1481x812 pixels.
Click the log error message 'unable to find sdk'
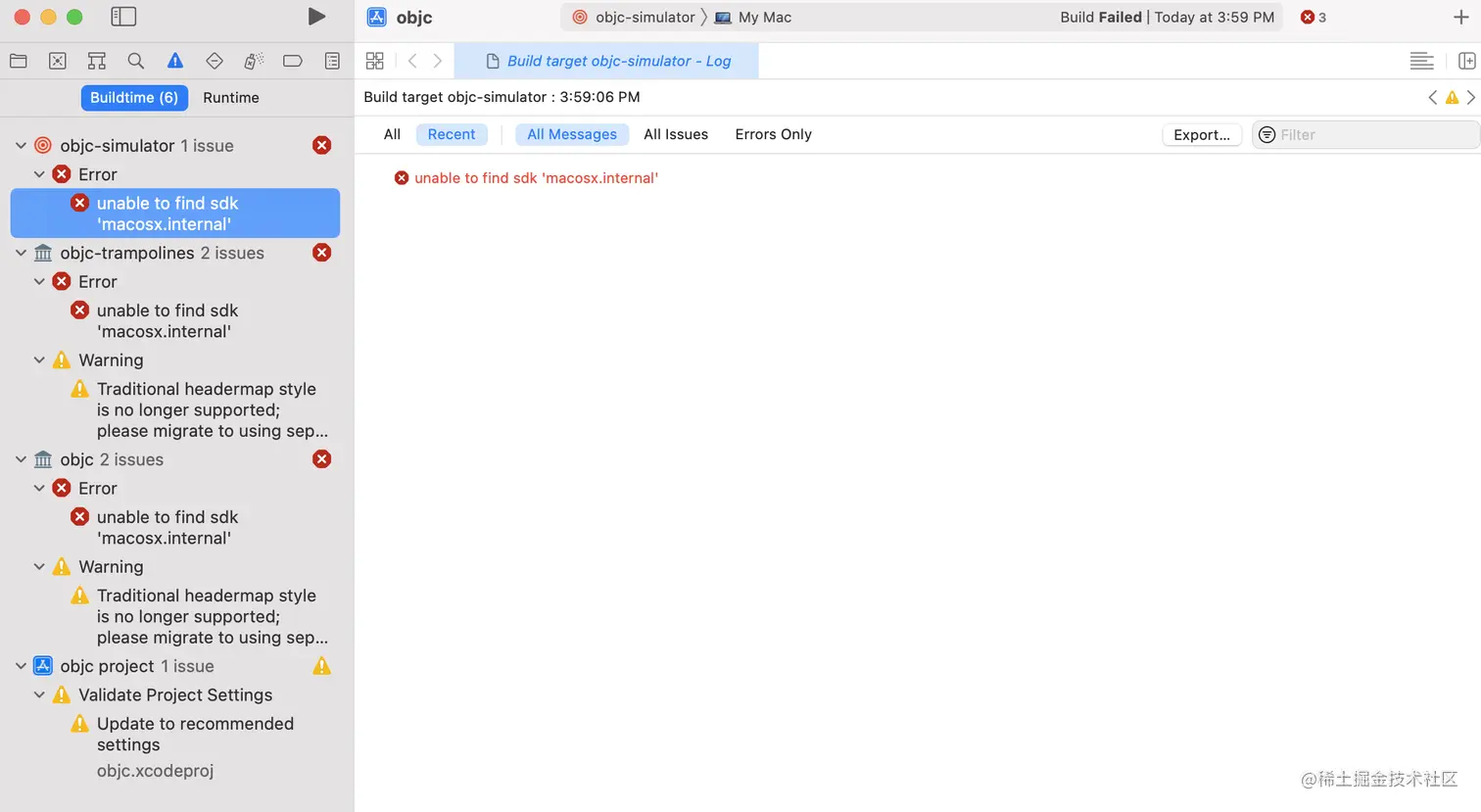coord(536,178)
